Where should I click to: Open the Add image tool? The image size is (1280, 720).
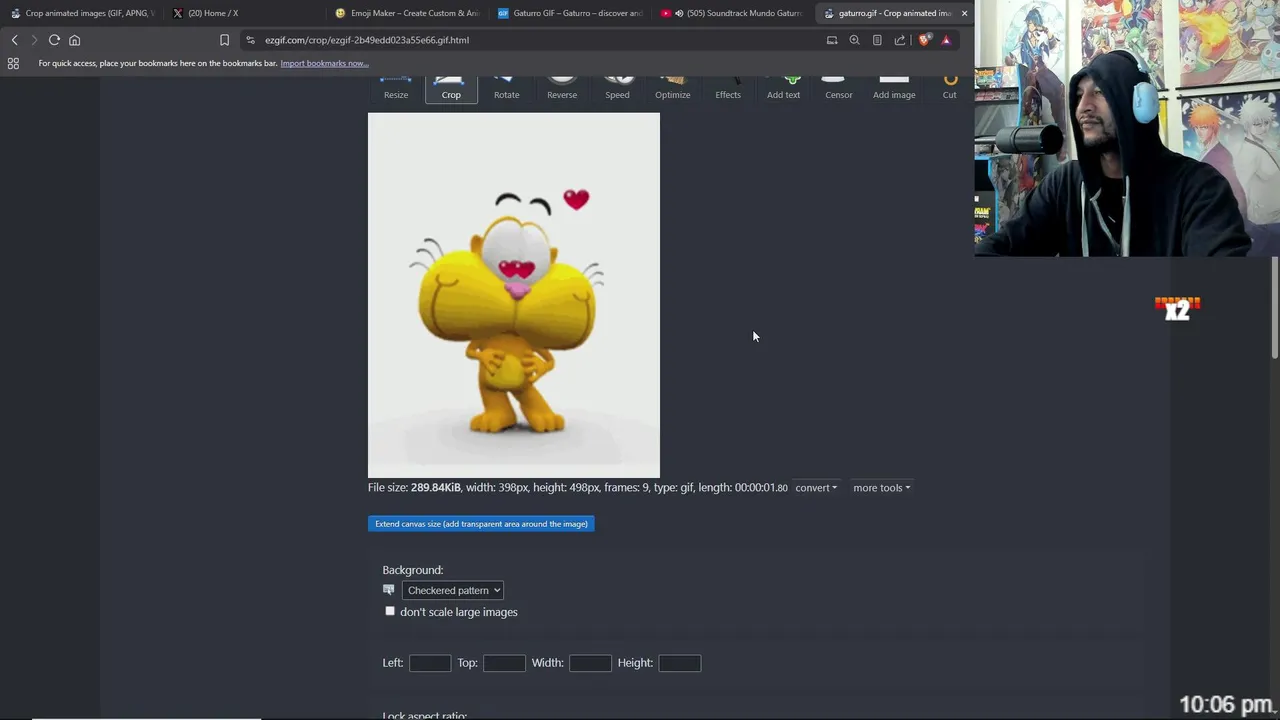(x=894, y=89)
